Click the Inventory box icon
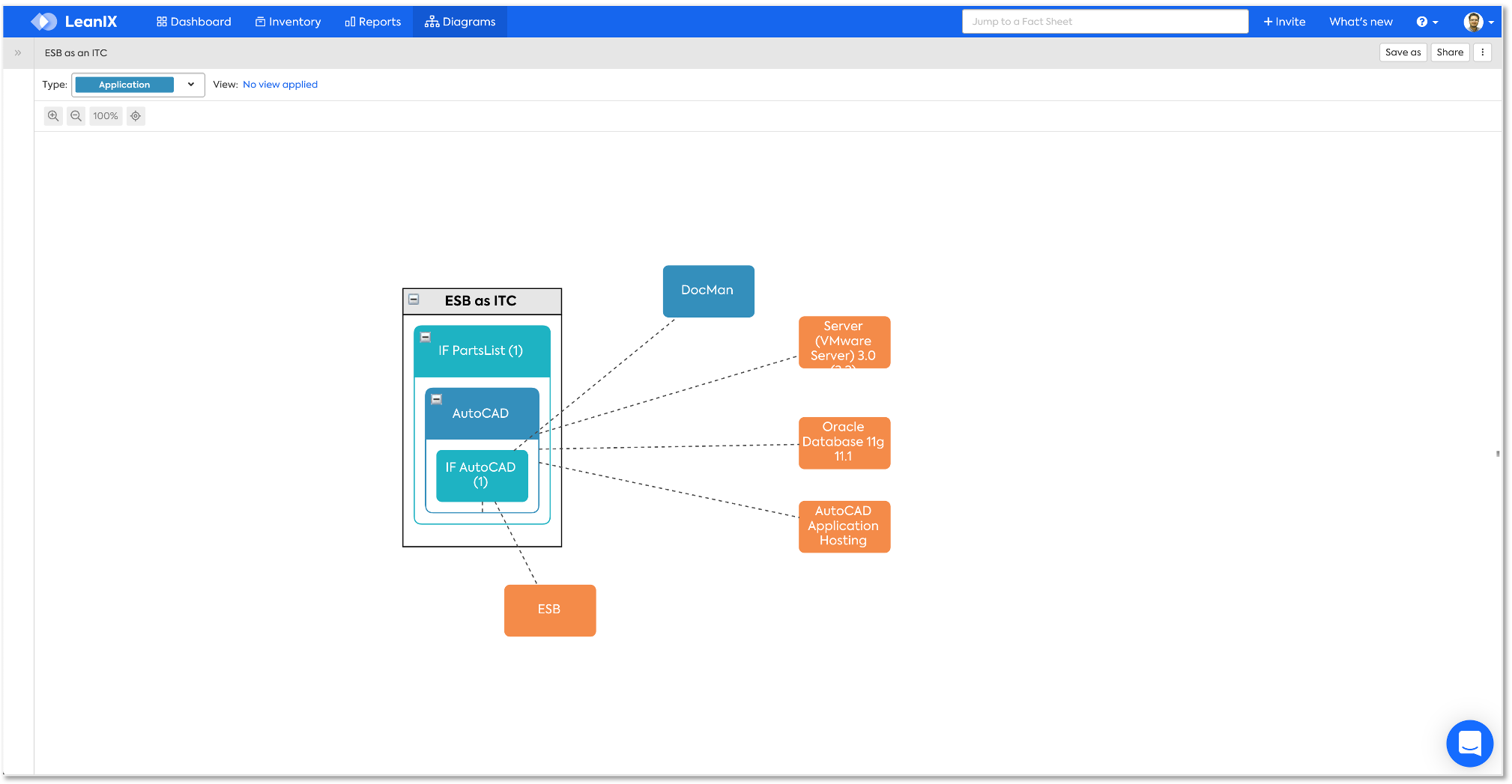The height and width of the screenshot is (784, 1512). 260,22
